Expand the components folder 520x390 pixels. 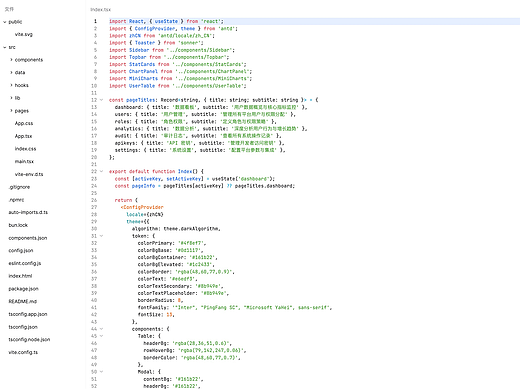click(x=11, y=60)
